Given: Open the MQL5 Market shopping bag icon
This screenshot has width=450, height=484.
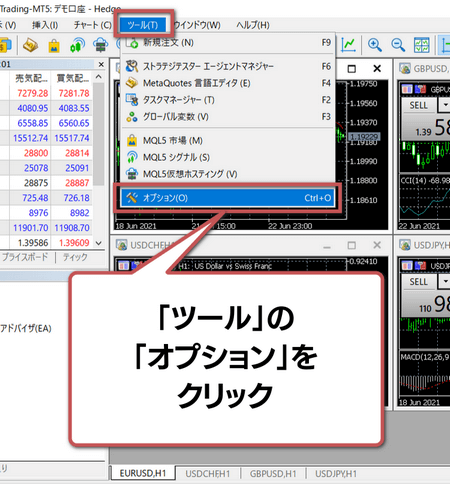Looking at the screenshot, I should click(54, 45).
